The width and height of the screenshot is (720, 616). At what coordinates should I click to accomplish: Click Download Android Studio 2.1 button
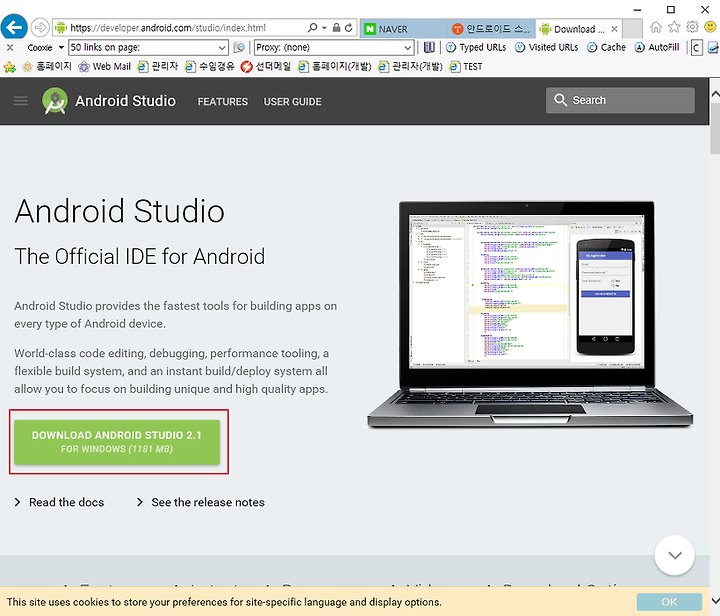coord(117,442)
